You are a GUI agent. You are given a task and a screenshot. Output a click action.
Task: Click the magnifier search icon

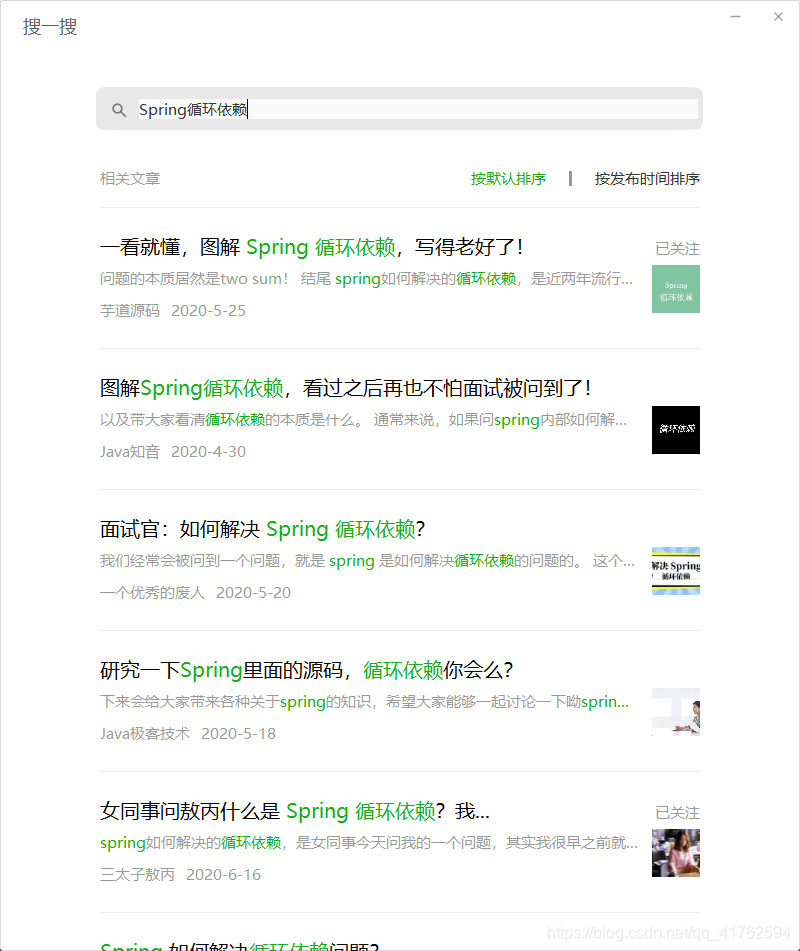pyautogui.click(x=120, y=108)
